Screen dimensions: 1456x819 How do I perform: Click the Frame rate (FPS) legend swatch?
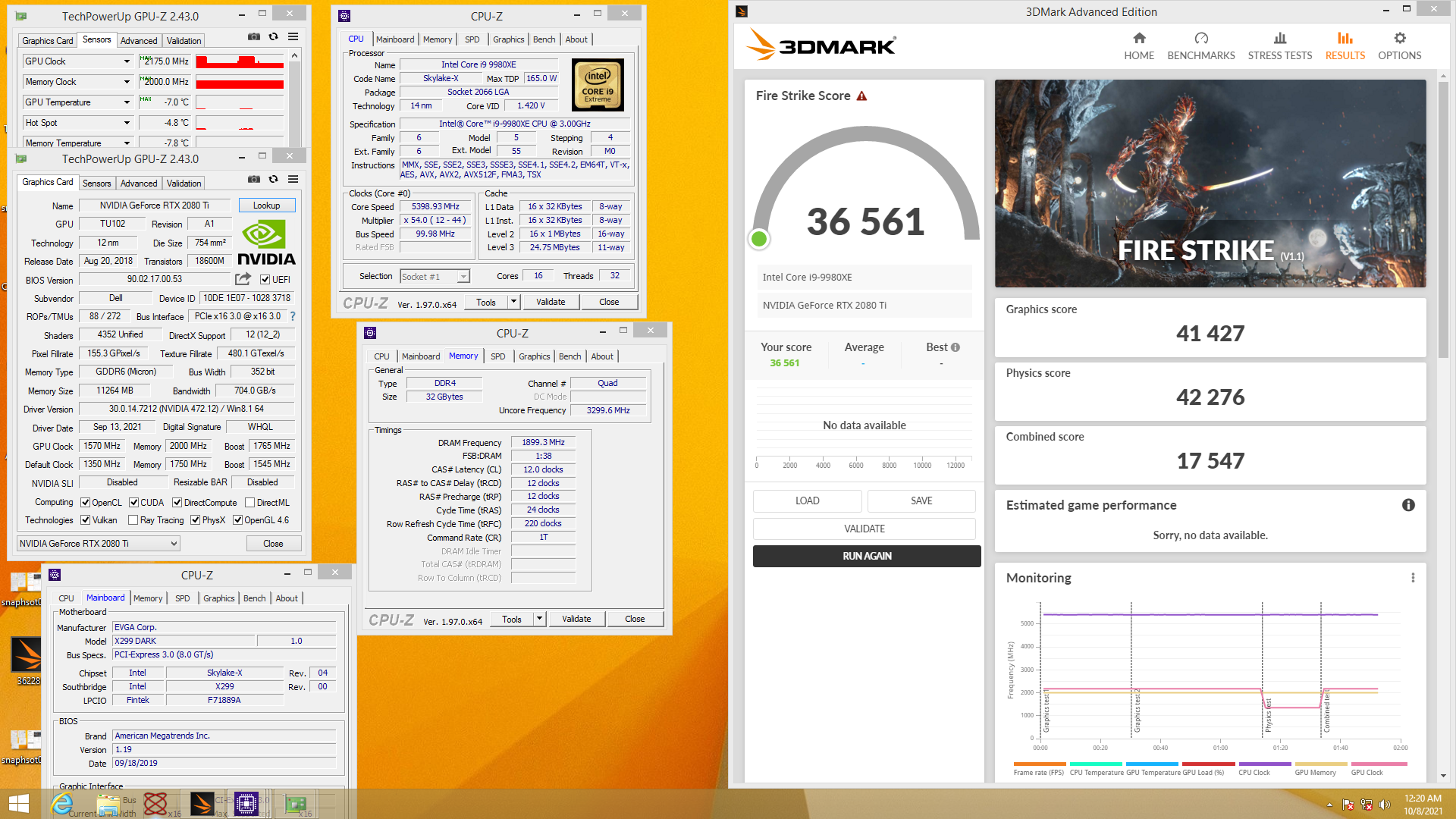(x=1040, y=764)
